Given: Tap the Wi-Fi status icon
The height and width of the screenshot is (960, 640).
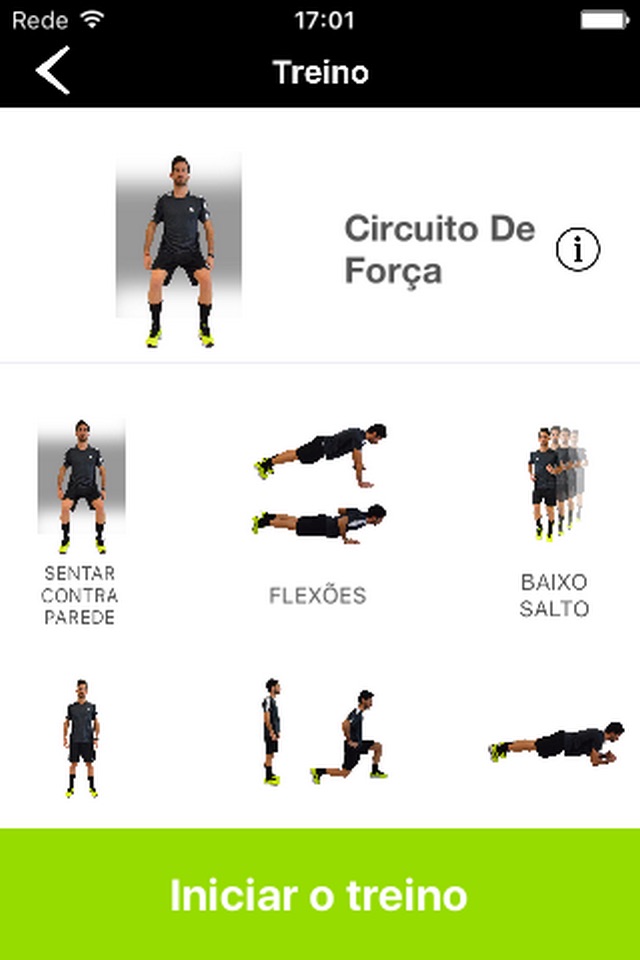Looking at the screenshot, I should click(x=92, y=20).
